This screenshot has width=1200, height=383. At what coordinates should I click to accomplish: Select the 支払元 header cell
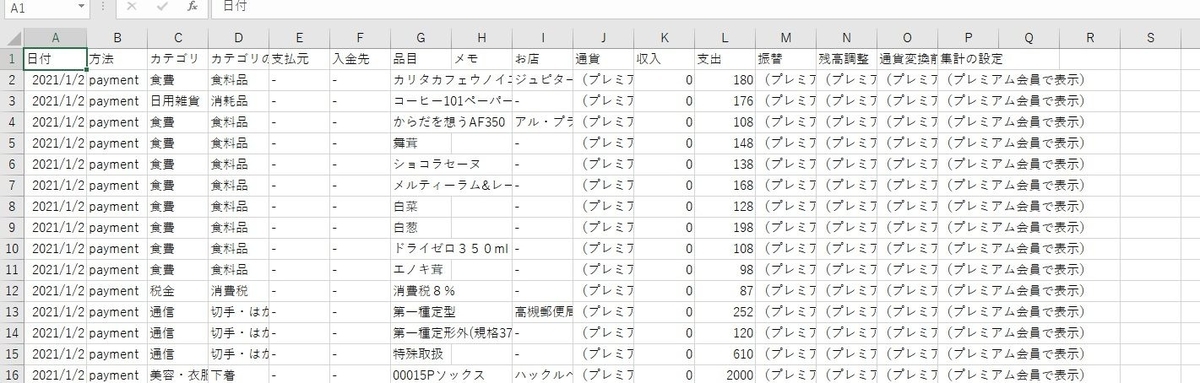pyautogui.click(x=299, y=58)
